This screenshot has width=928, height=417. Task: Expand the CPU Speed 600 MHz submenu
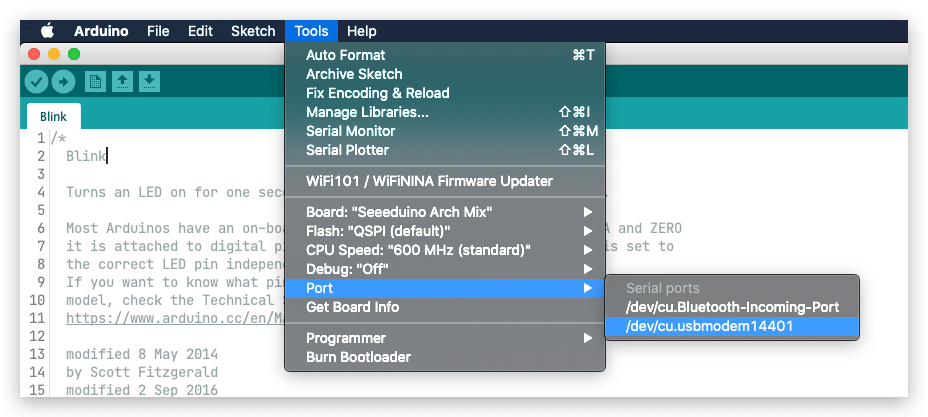pyautogui.click(x=445, y=250)
